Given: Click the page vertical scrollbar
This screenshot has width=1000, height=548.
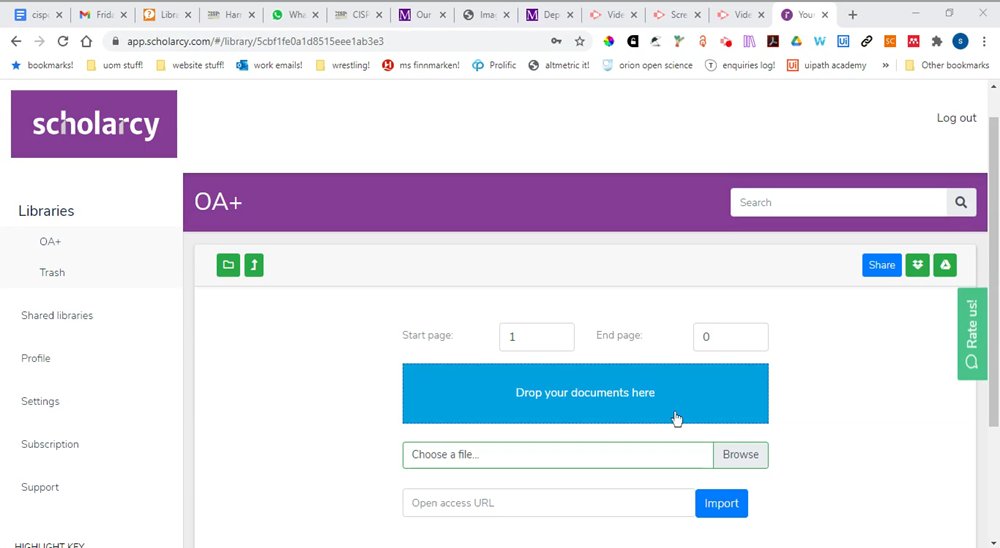Looking at the screenshot, I should click(x=994, y=271).
